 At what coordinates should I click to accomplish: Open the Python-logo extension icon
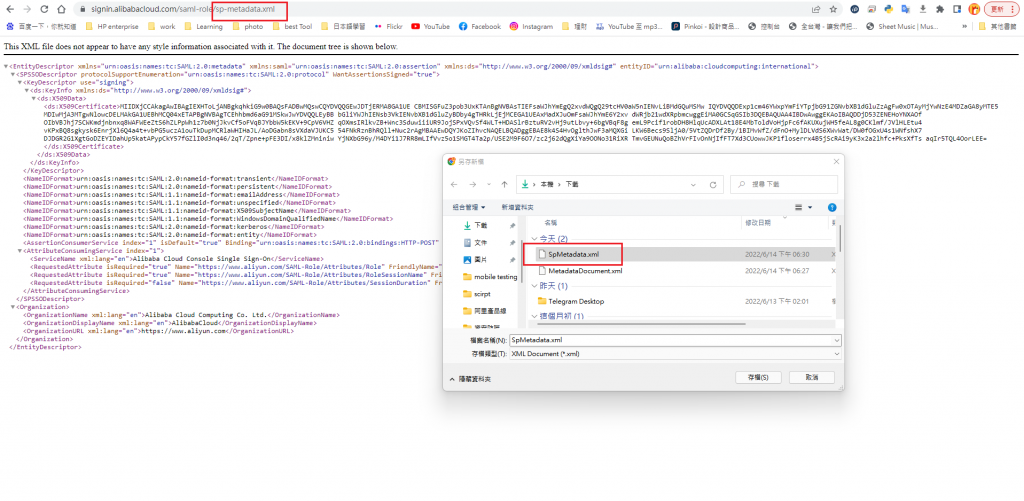point(889,9)
